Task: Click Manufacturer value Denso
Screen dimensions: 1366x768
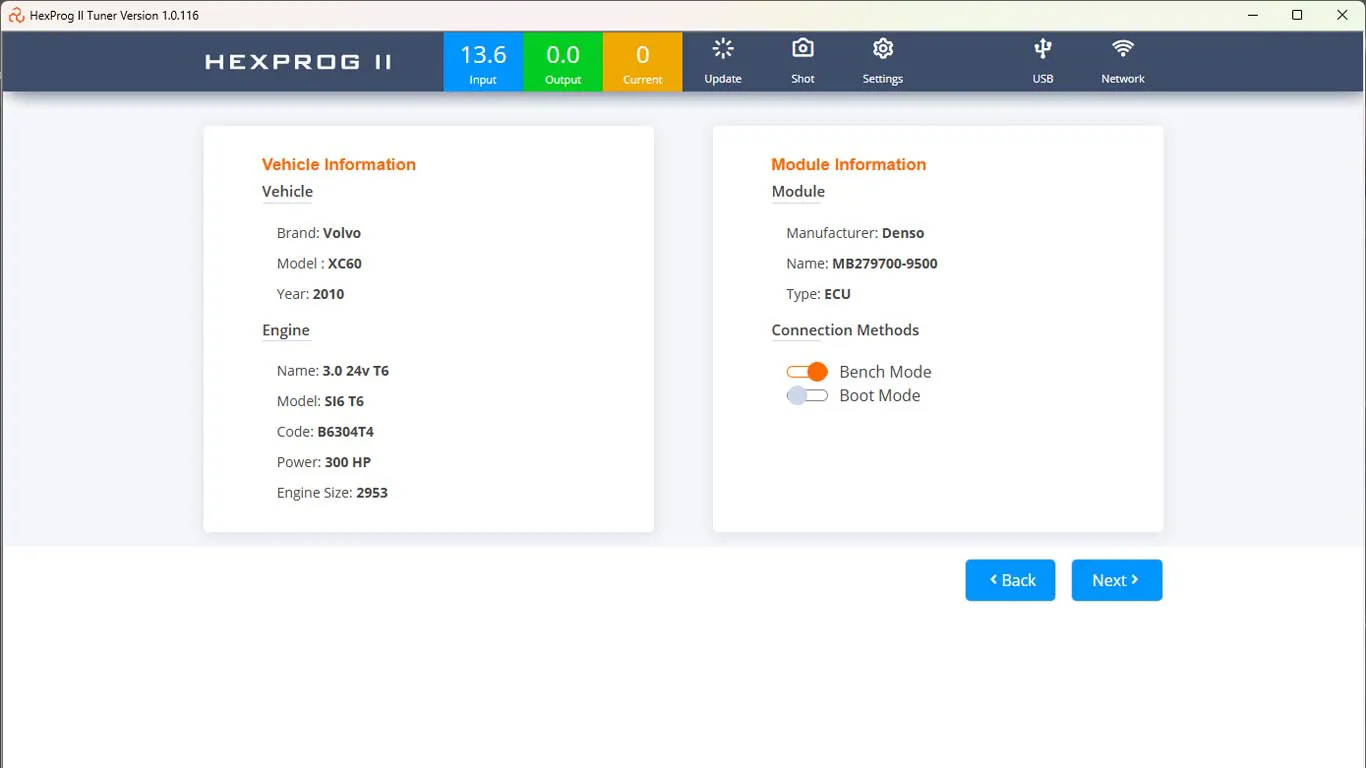Action: (x=903, y=233)
